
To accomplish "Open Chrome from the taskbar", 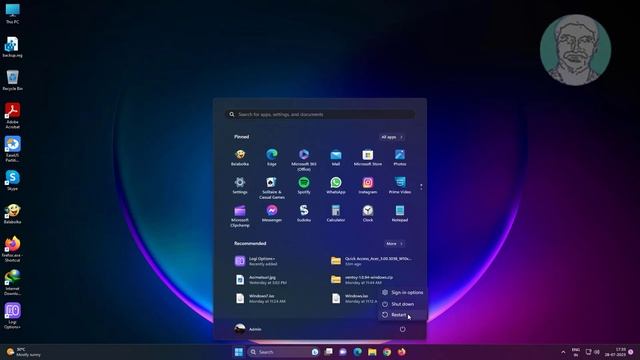I will (x=387, y=352).
